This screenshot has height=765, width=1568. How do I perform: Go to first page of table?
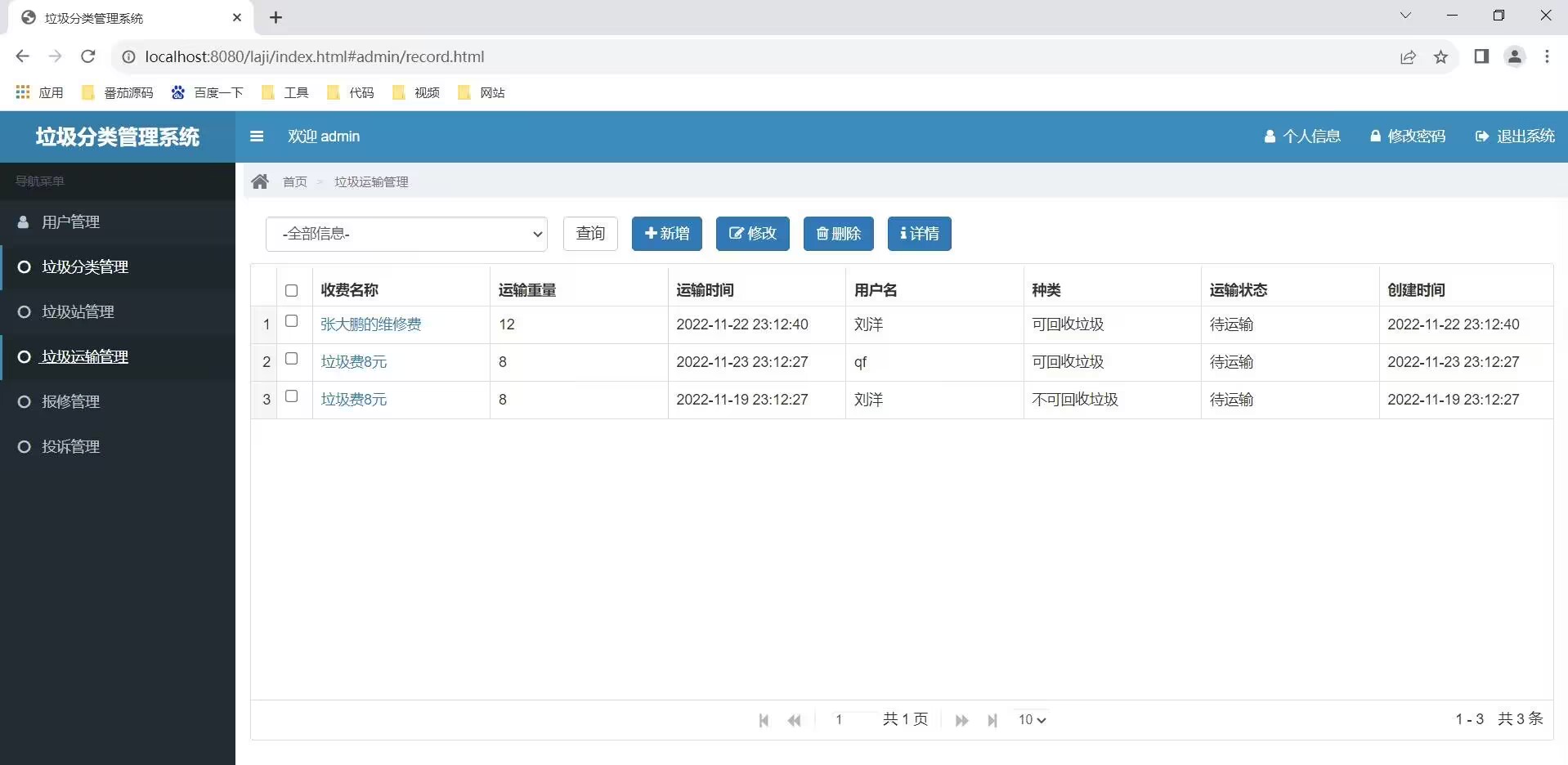point(764,720)
